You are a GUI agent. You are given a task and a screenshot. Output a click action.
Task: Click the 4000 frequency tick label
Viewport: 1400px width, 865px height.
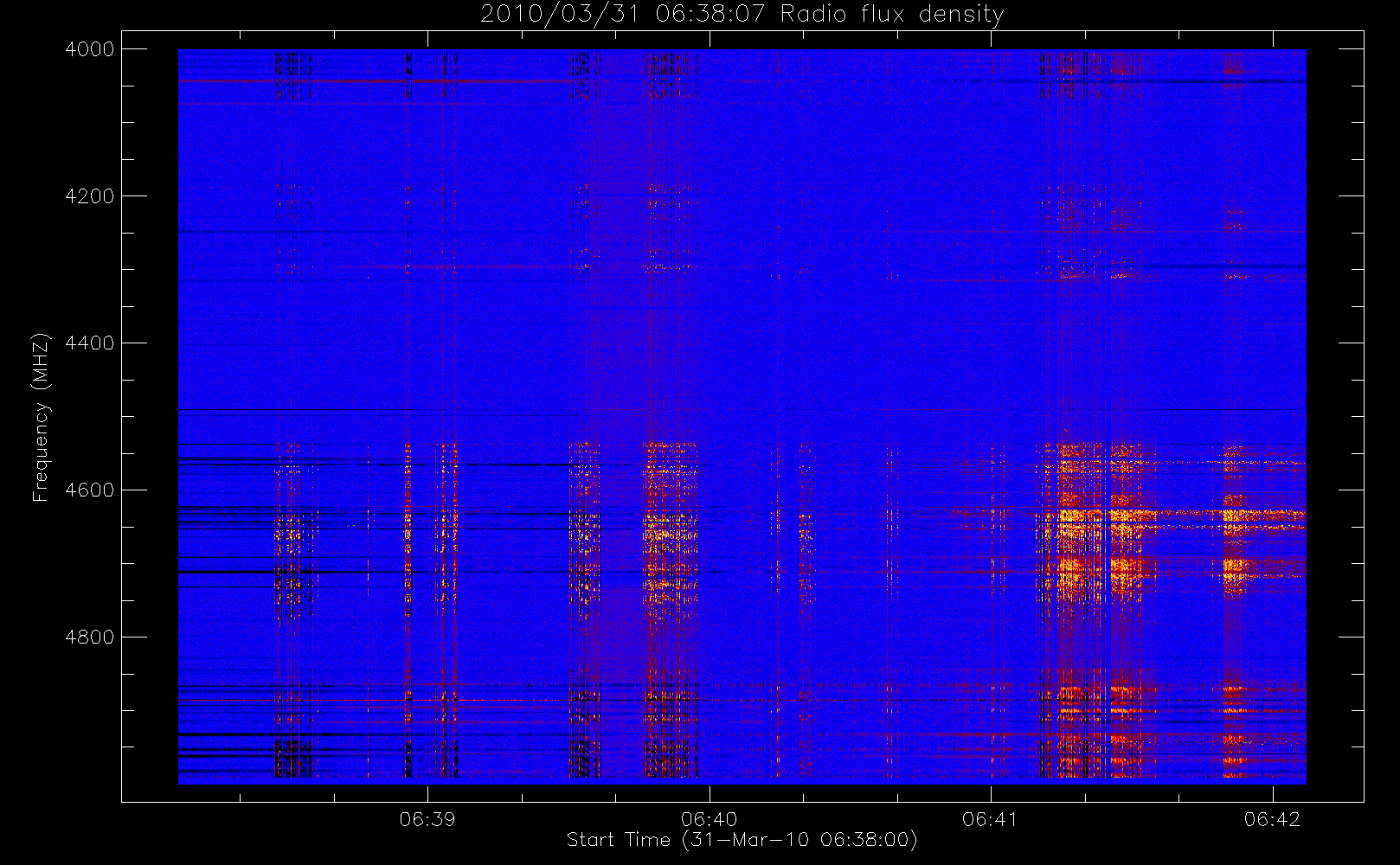point(90,49)
